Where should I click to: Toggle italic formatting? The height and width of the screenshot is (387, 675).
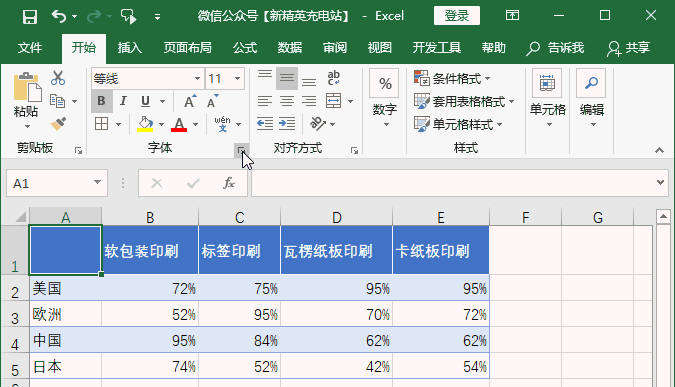123,101
